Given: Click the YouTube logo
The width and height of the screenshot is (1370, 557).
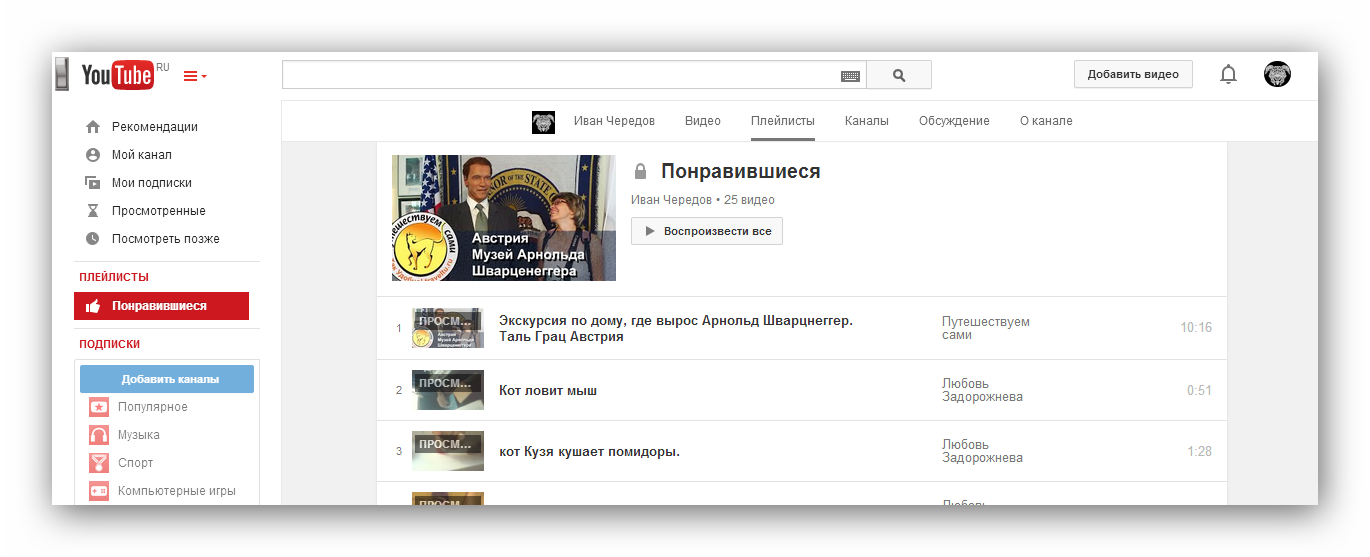Looking at the screenshot, I should click(x=117, y=75).
